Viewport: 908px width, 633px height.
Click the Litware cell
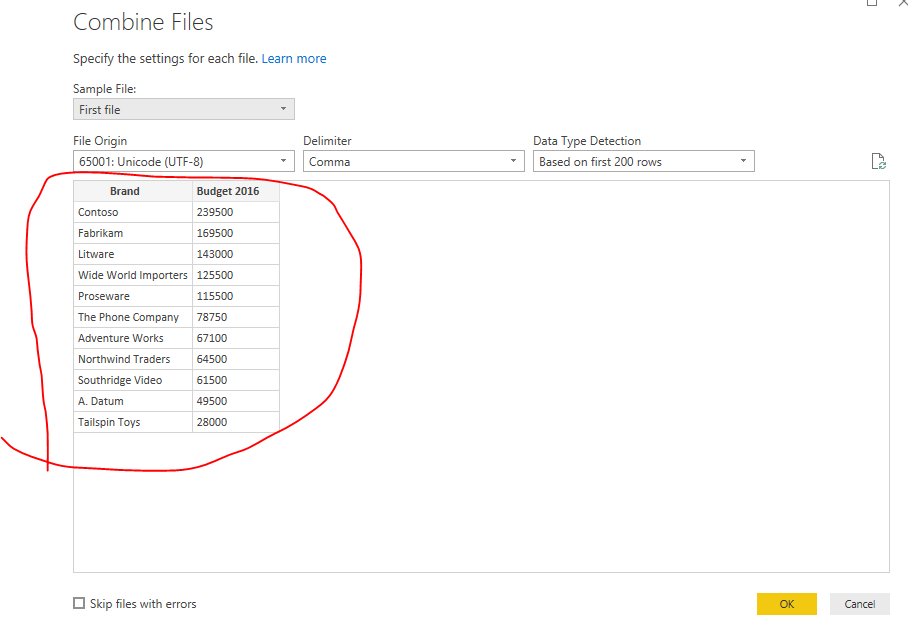(133, 254)
